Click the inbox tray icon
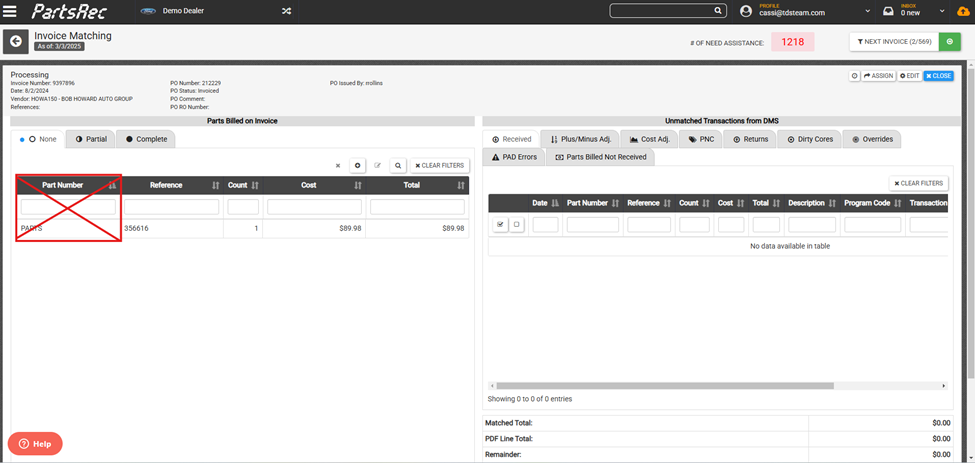 click(889, 11)
